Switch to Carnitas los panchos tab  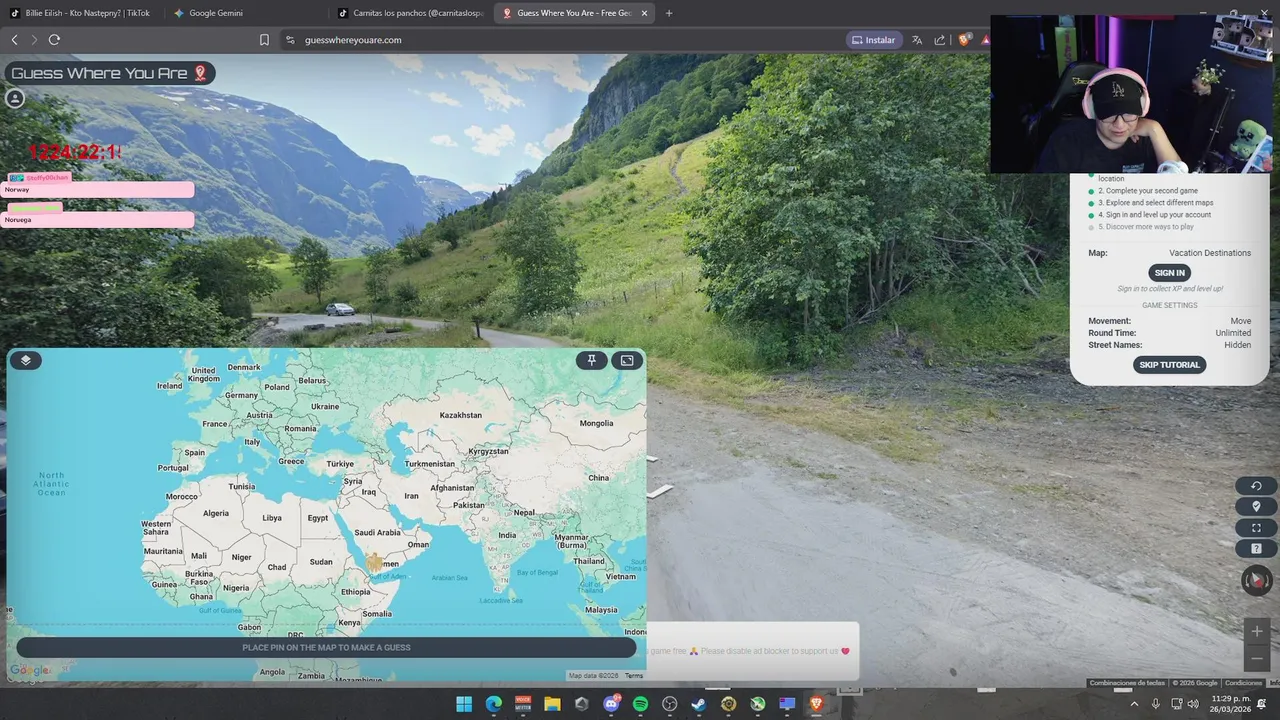click(410, 13)
